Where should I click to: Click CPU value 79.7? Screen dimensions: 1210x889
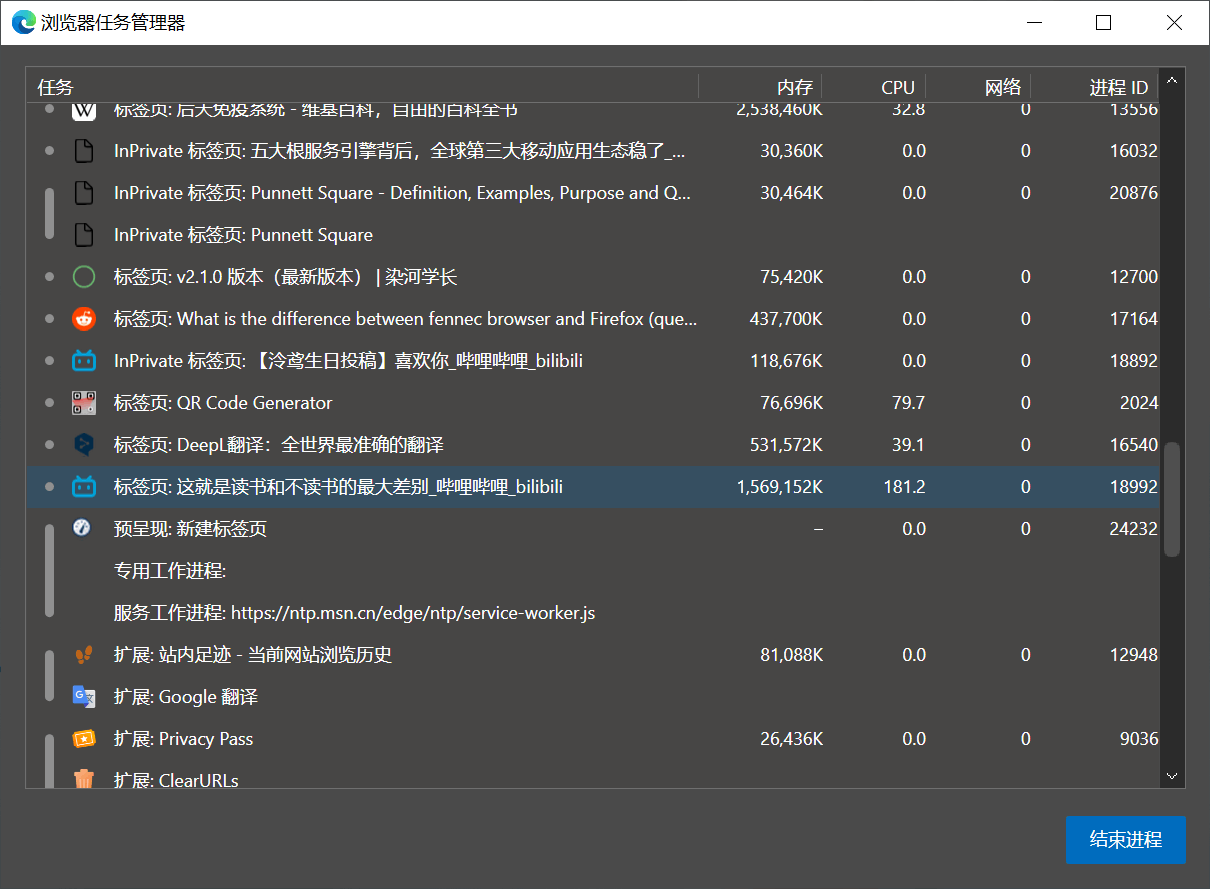click(908, 403)
